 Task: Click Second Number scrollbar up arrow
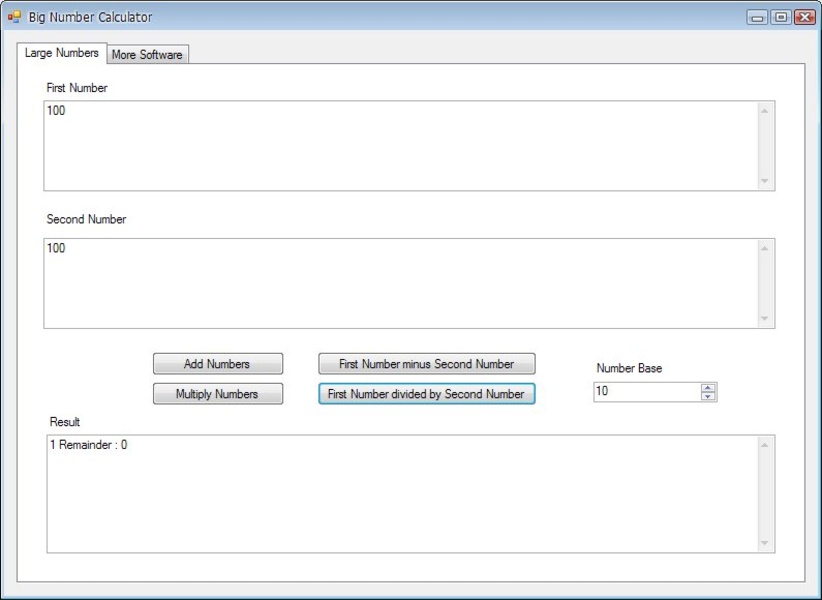point(765,248)
